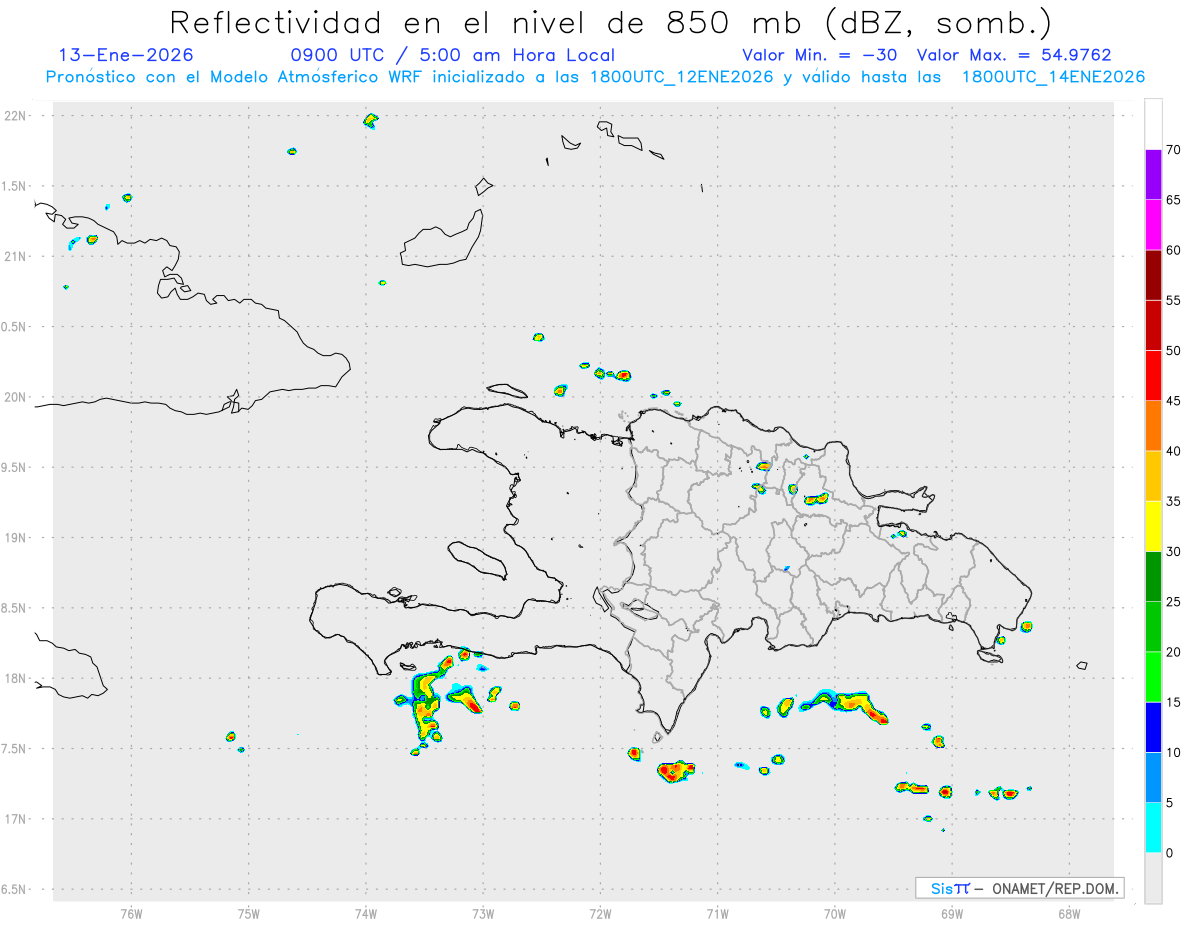1200x927 pixels.
Task: Click the colorbar value label '45'
Action: [1174, 401]
